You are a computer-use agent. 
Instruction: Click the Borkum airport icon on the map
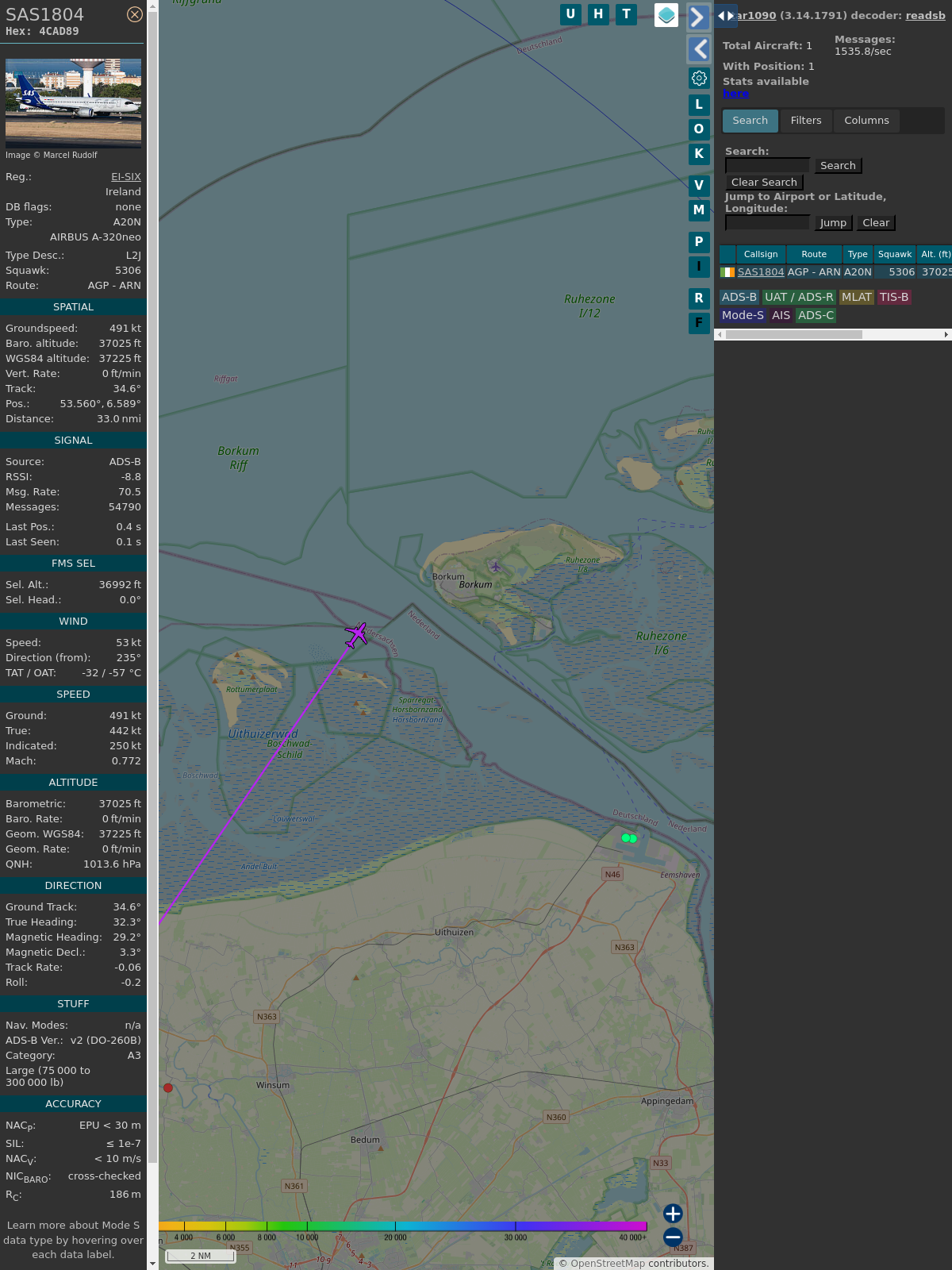pyautogui.click(x=496, y=567)
